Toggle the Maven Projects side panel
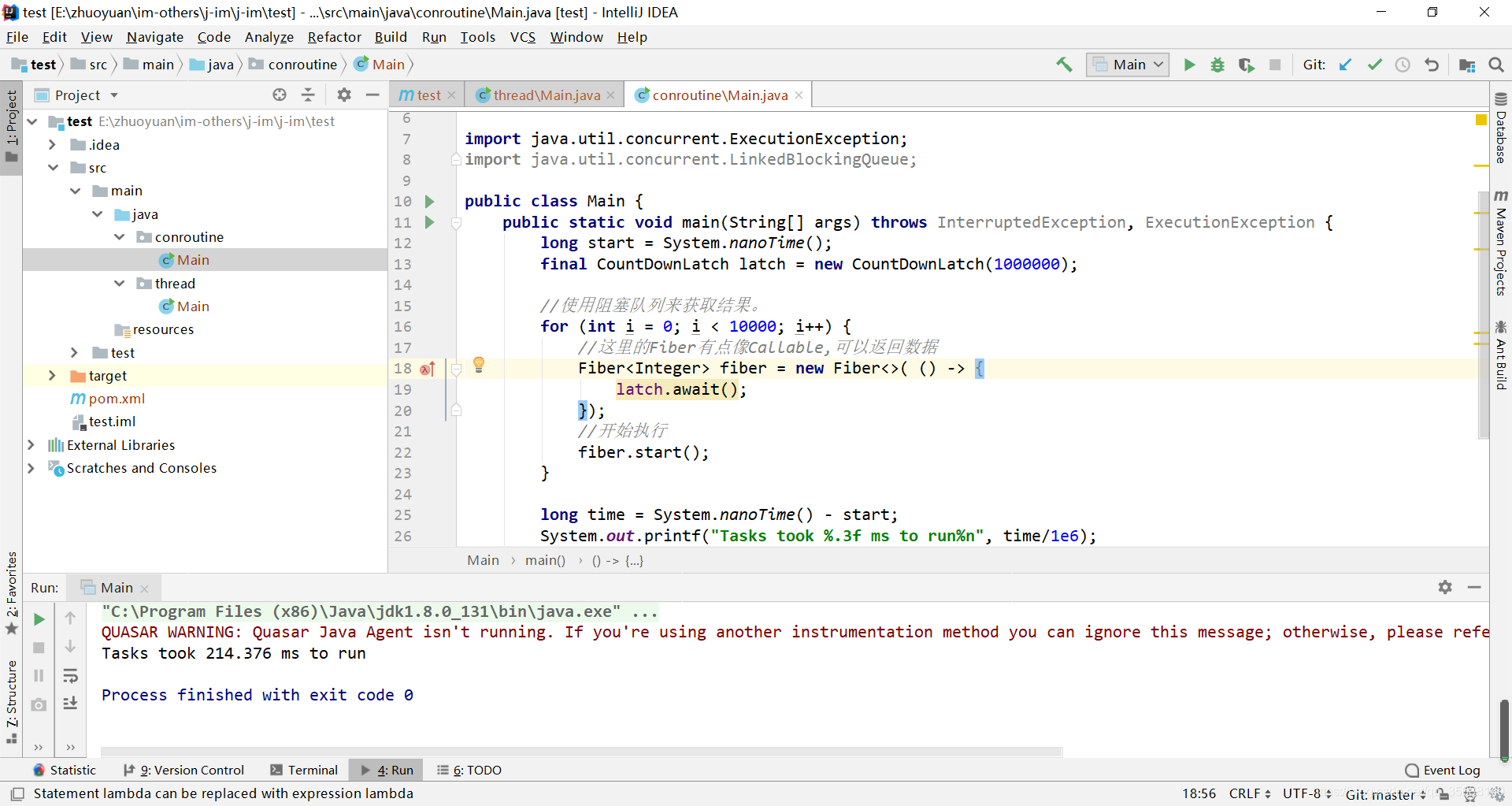Screen dimensions: 1512x806 1501,243
